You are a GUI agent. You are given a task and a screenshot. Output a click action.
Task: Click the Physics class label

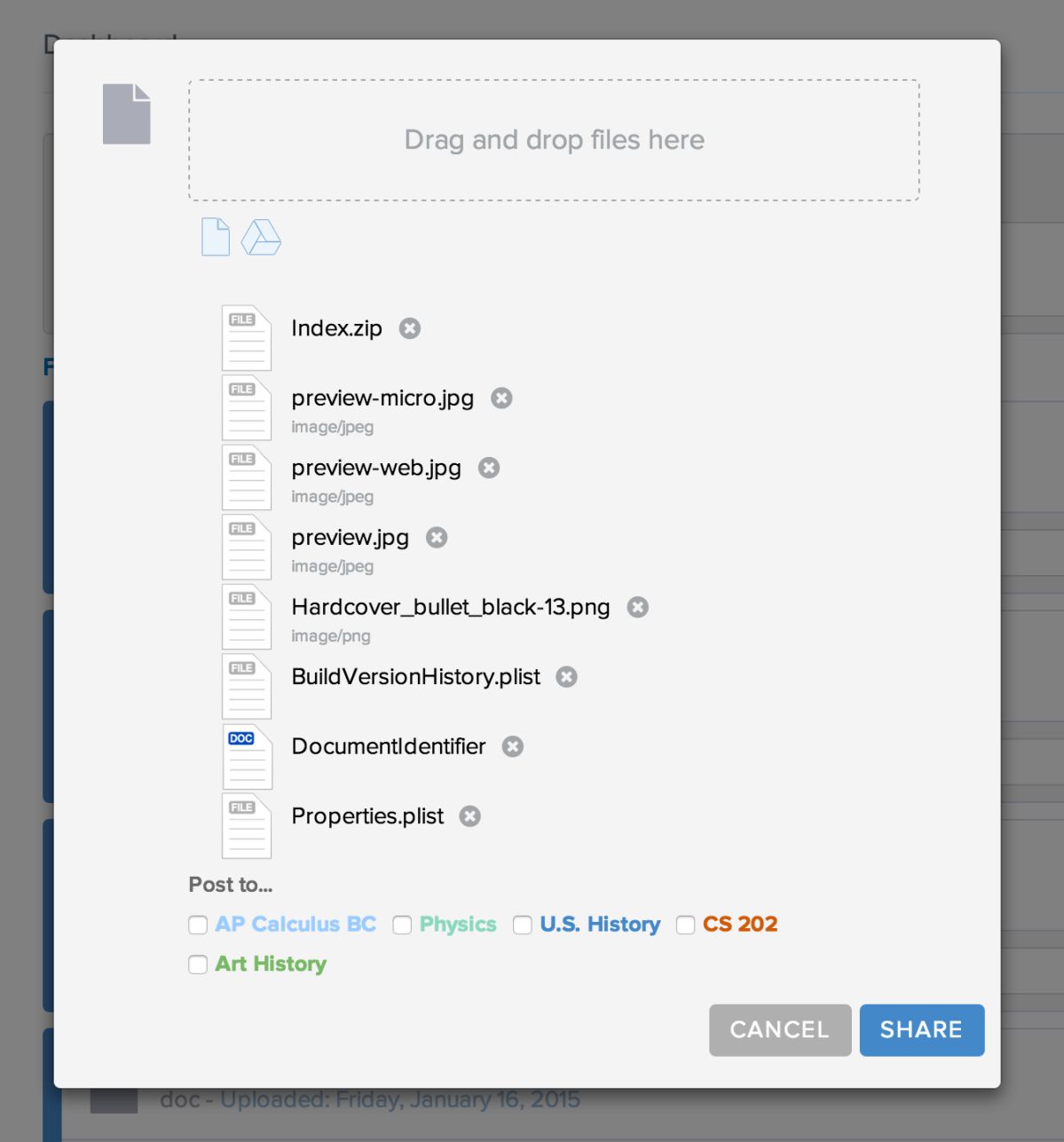(458, 925)
